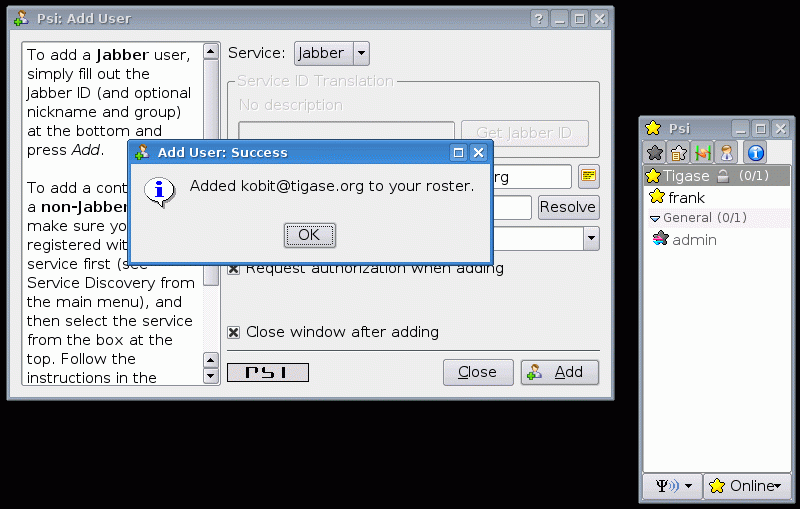Click 'Added kobit@tigase.org to your roster.' message
Screen dimensions: 800x509
[x=332, y=186]
